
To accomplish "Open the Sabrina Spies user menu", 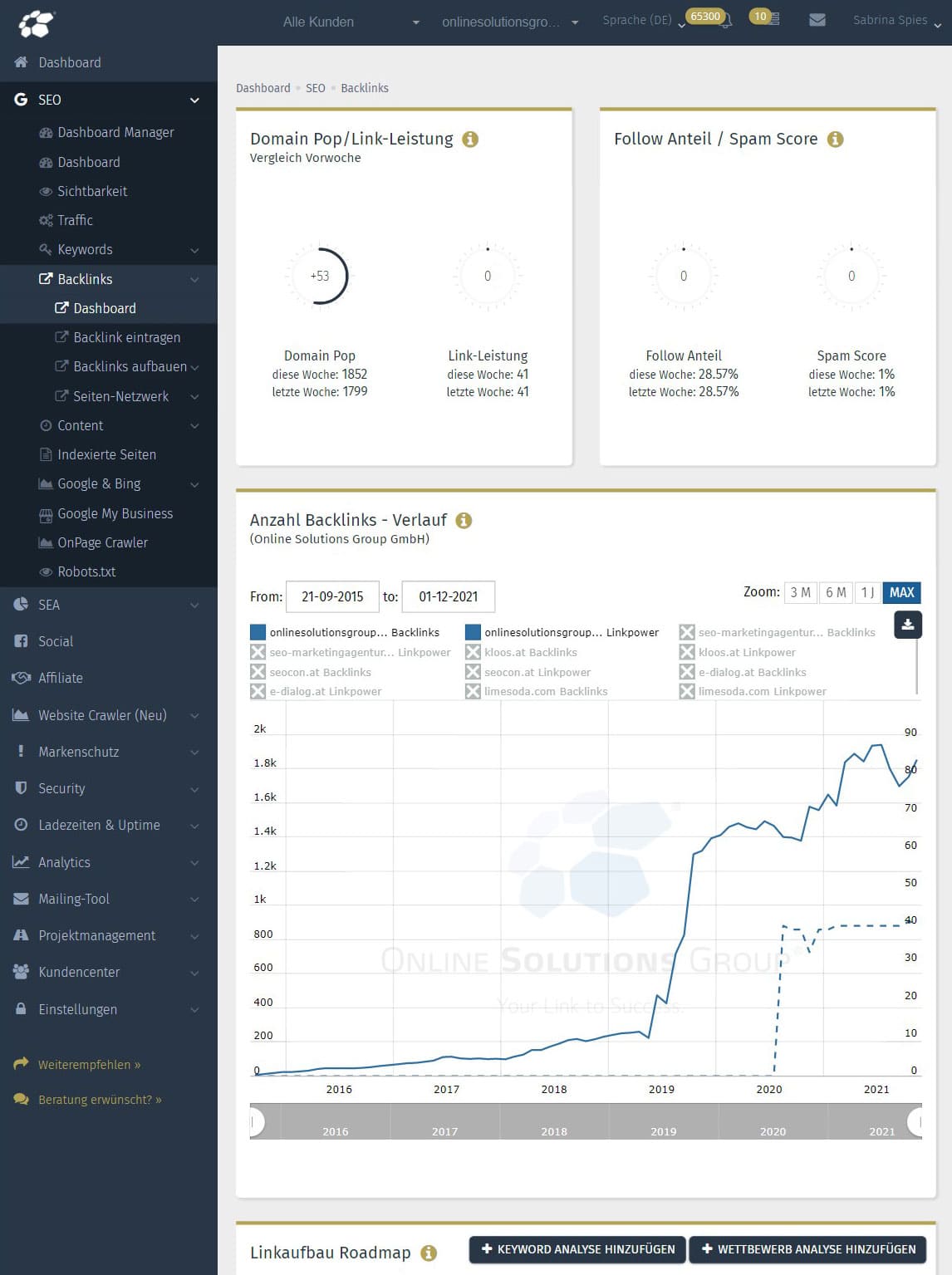I will [x=897, y=21].
